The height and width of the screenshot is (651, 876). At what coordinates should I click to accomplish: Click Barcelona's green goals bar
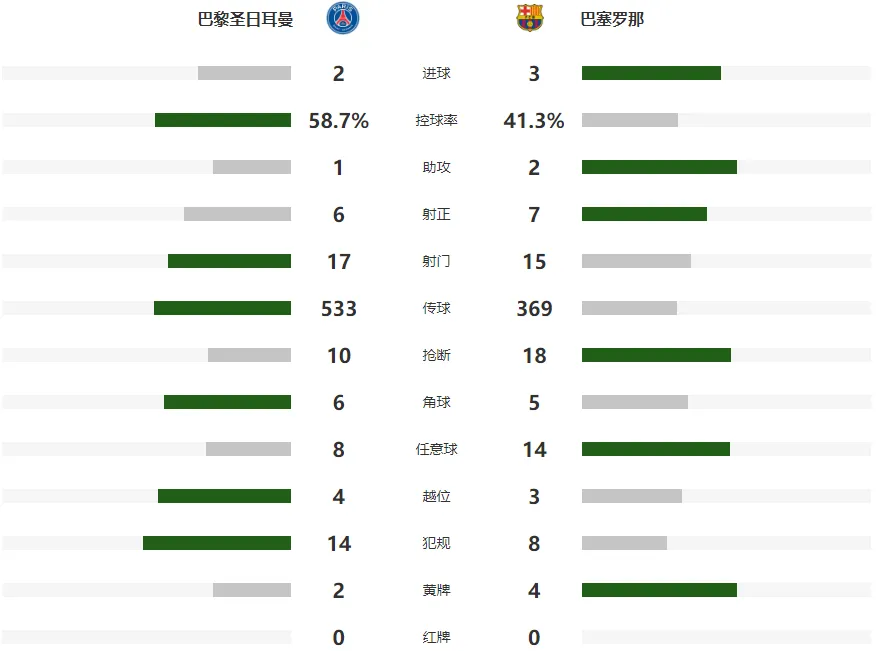651,73
